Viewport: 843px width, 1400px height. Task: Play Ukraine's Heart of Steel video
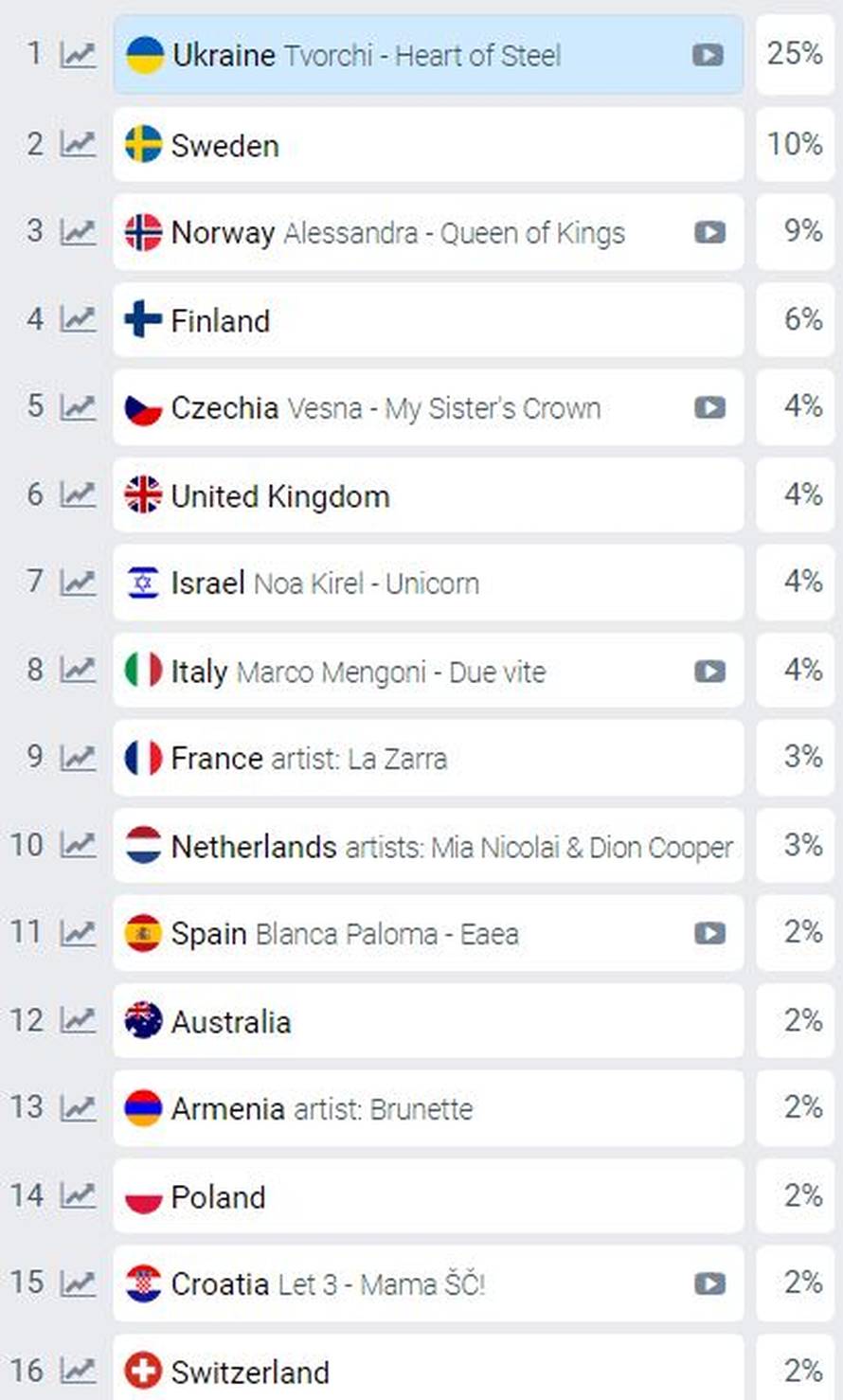tap(707, 55)
